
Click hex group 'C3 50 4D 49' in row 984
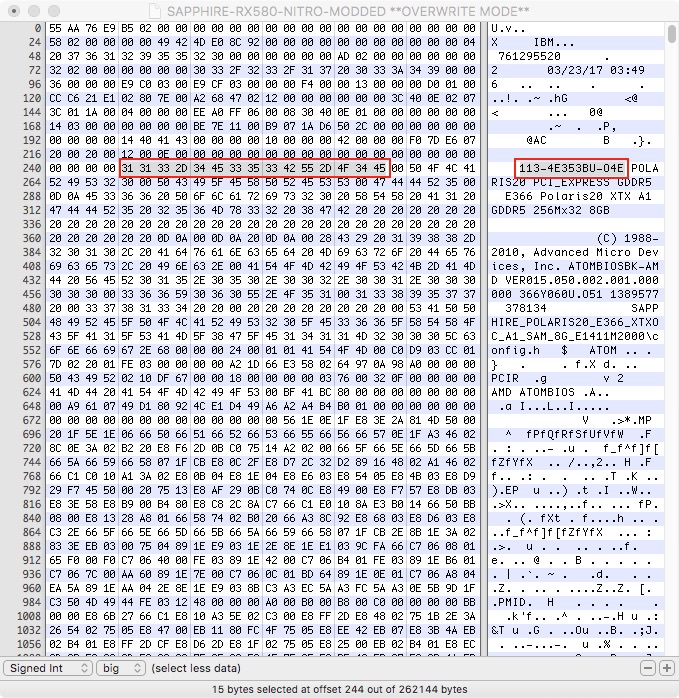coord(82,602)
